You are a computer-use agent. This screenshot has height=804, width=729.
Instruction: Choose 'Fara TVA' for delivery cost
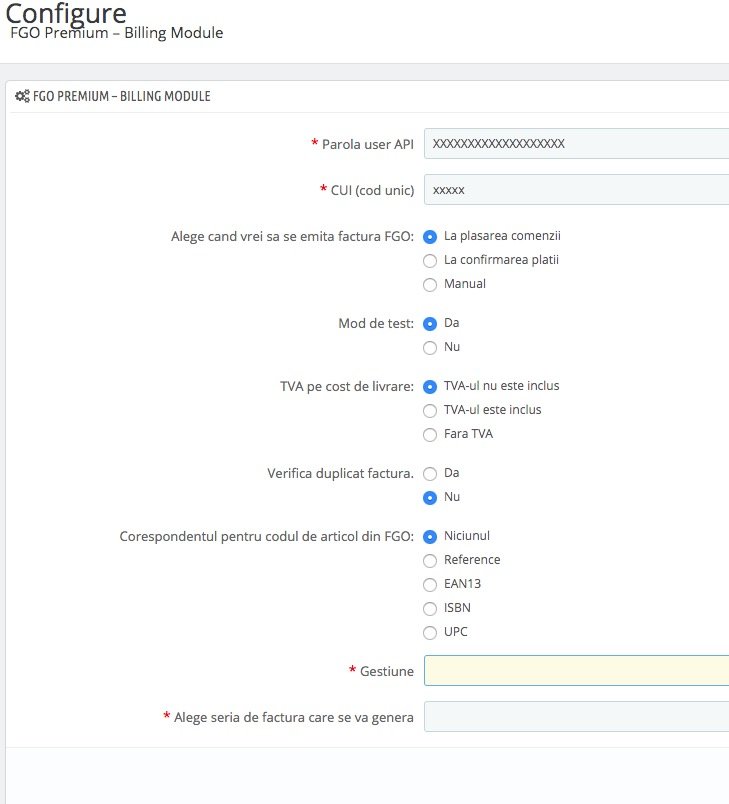(430, 435)
